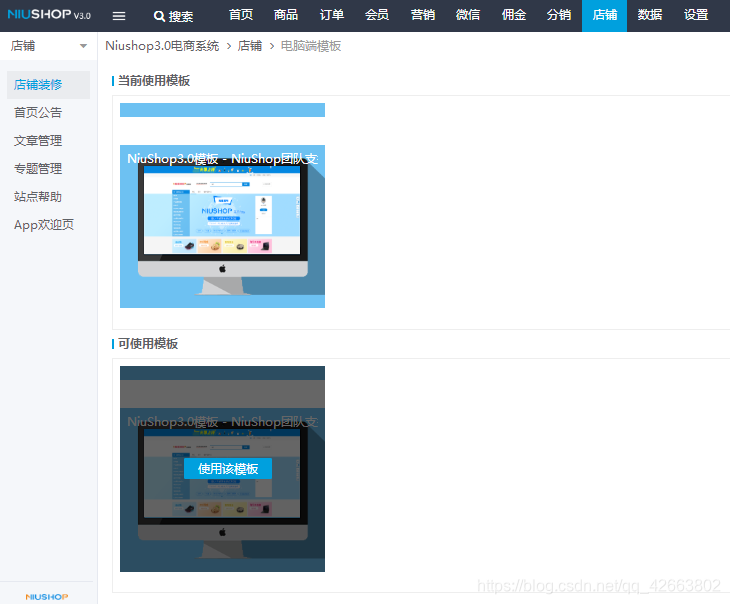This screenshot has width=730, height=604.
Task: Open 文章管理 in the sidebar
Action: [38, 141]
